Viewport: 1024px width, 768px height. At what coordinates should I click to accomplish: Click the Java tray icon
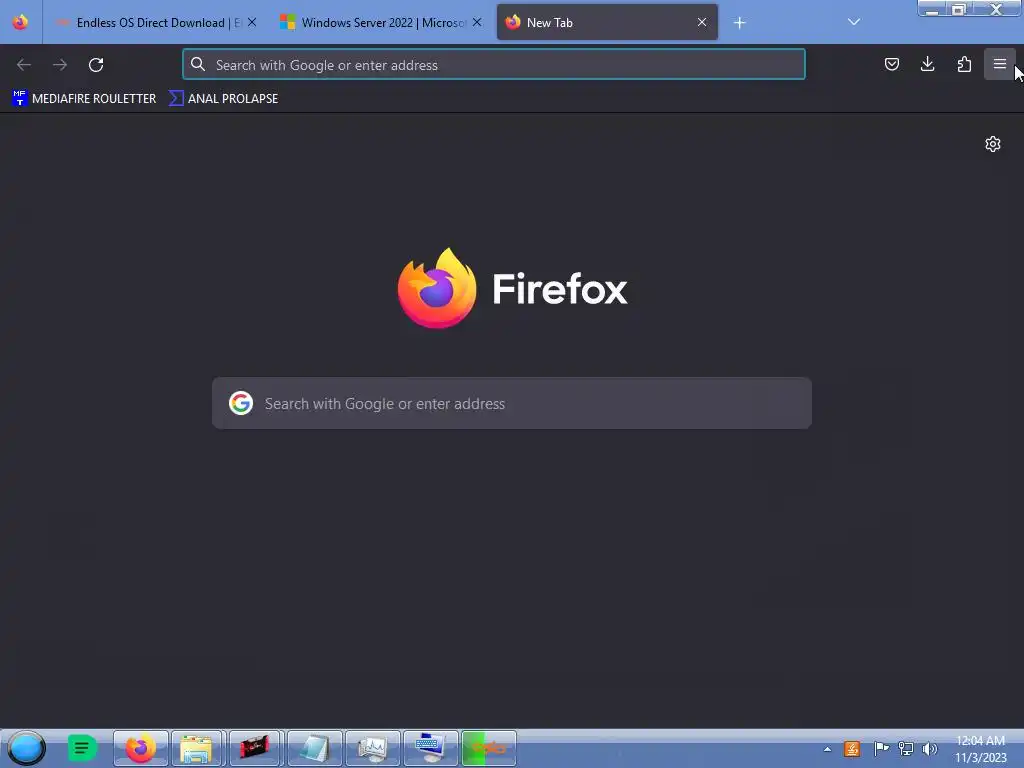tap(852, 749)
